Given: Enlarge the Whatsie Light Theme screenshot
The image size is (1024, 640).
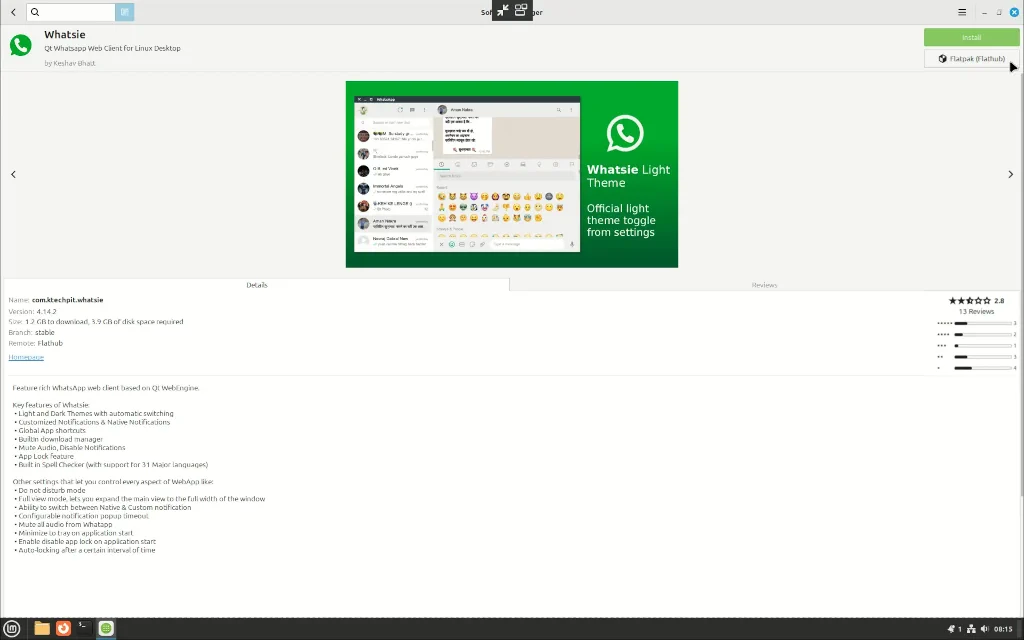Looking at the screenshot, I should 511,174.
